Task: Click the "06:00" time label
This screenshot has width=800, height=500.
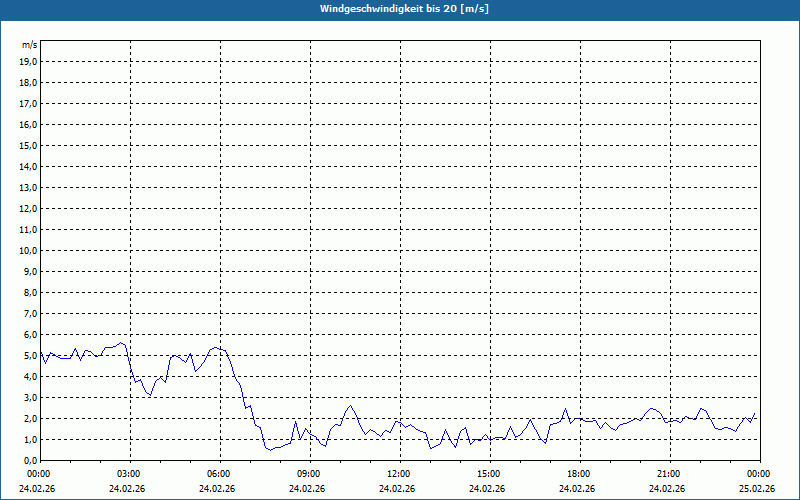Action: (218, 474)
